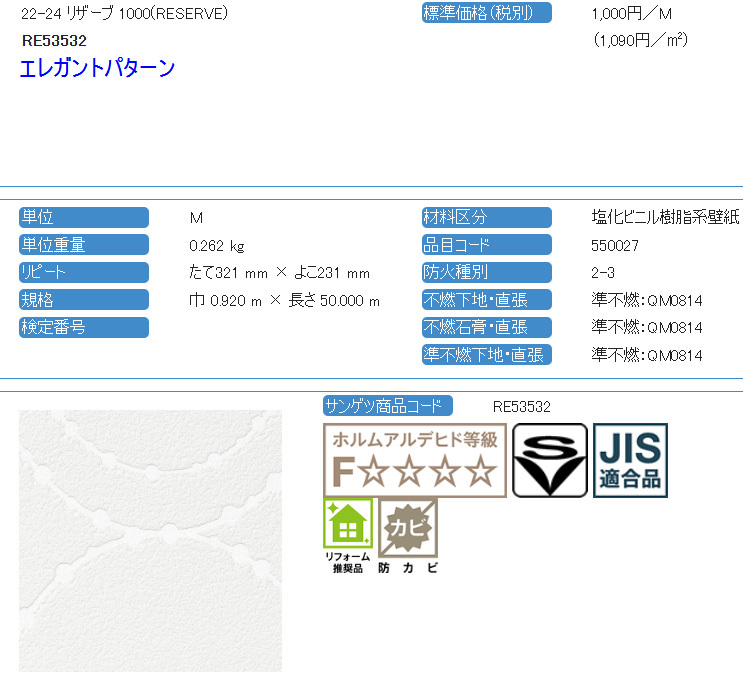This screenshot has width=743, height=674.
Task: Click the fire class value 2-3
Action: (603, 273)
